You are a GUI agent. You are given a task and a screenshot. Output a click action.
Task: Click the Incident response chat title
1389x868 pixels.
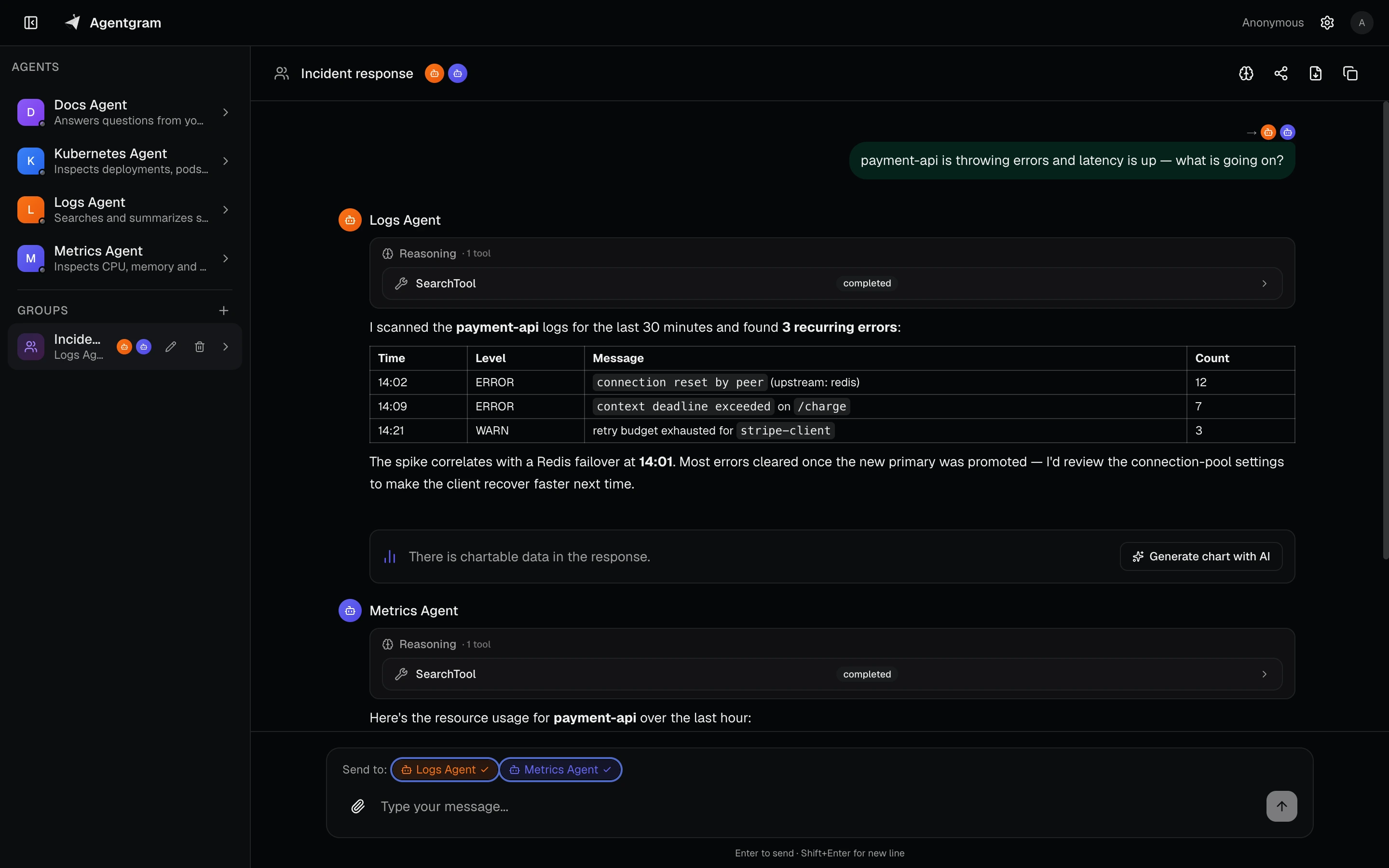(x=356, y=73)
